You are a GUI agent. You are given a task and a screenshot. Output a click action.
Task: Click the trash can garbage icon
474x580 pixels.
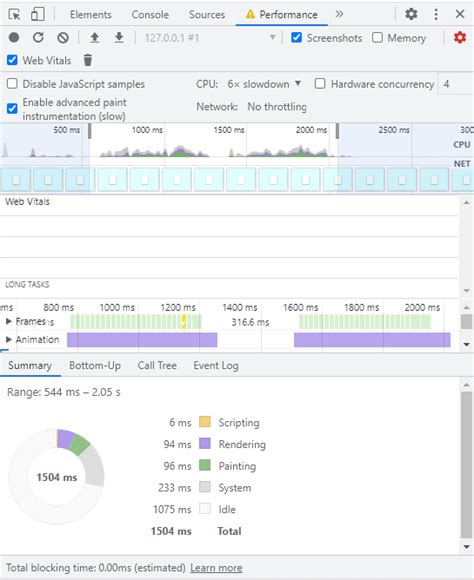[x=88, y=60]
